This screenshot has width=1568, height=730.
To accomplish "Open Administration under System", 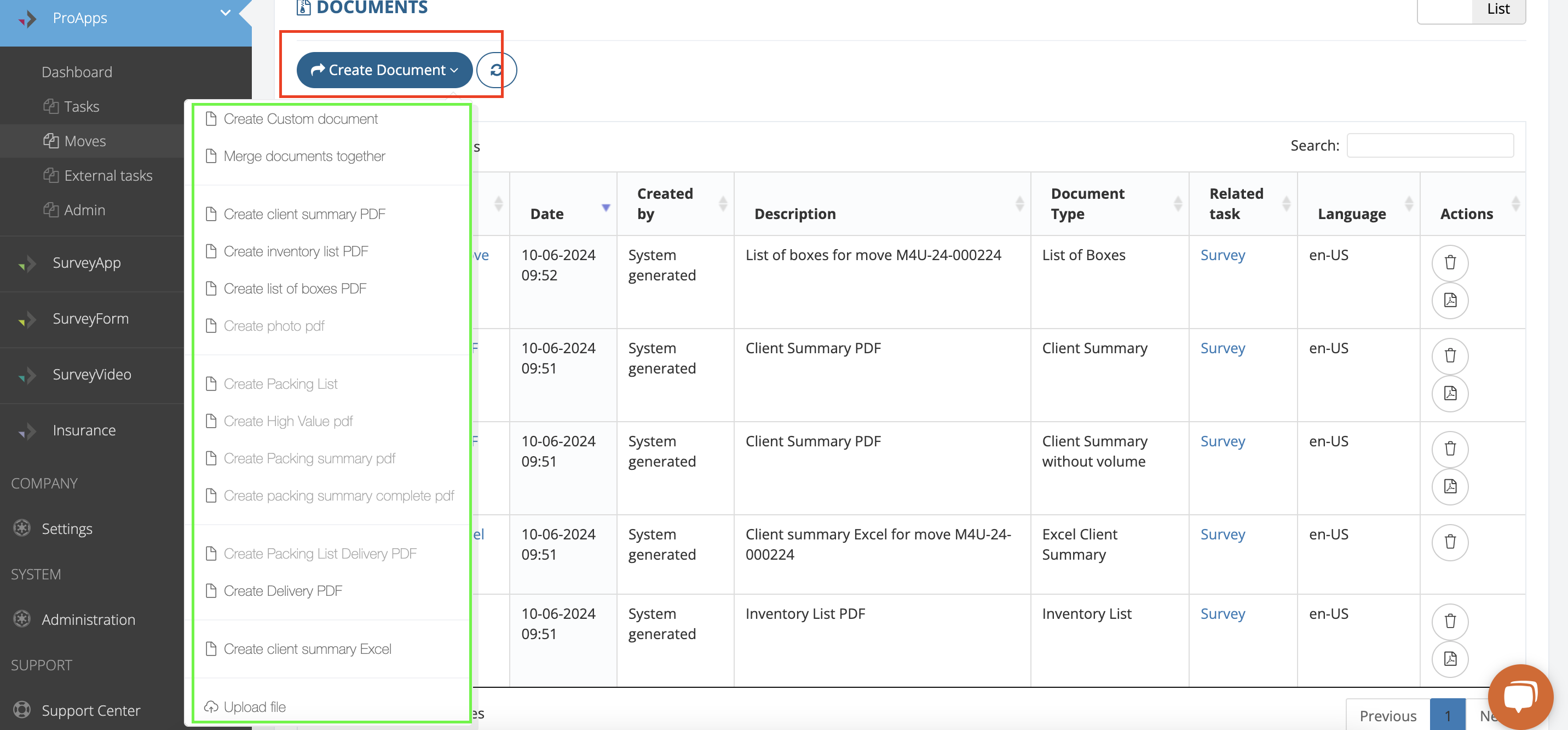I will pos(88,619).
